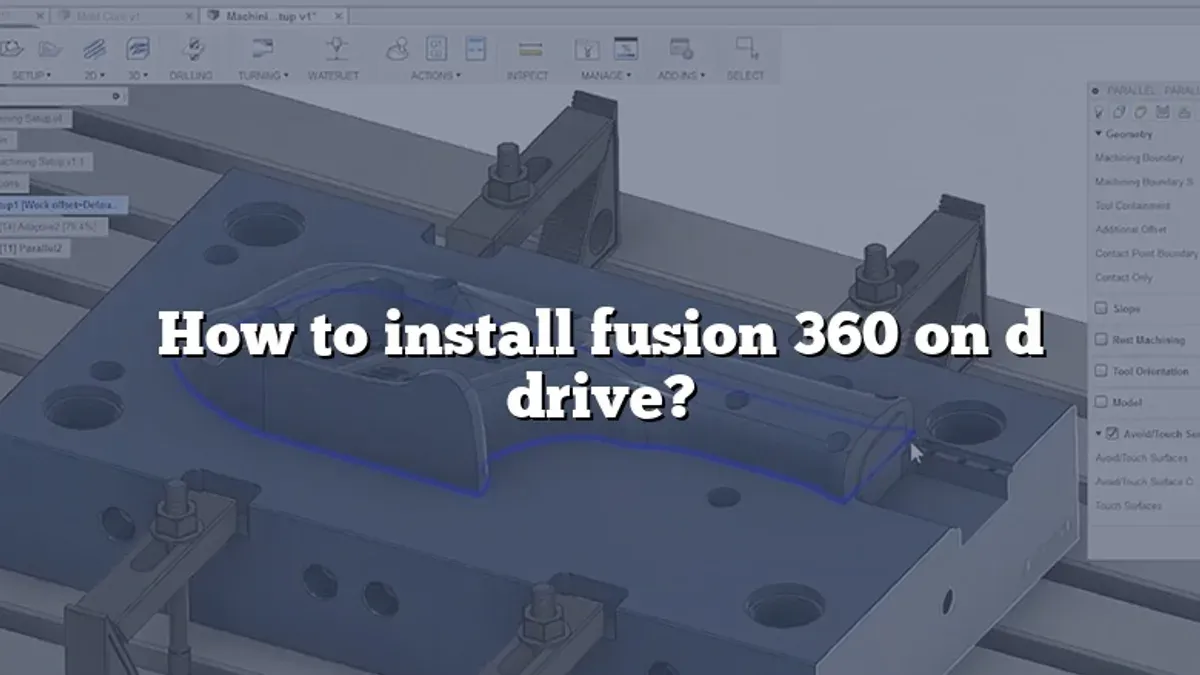Select the Touch Surfaces option
This screenshot has height=675, width=1200.
pos(1129,506)
